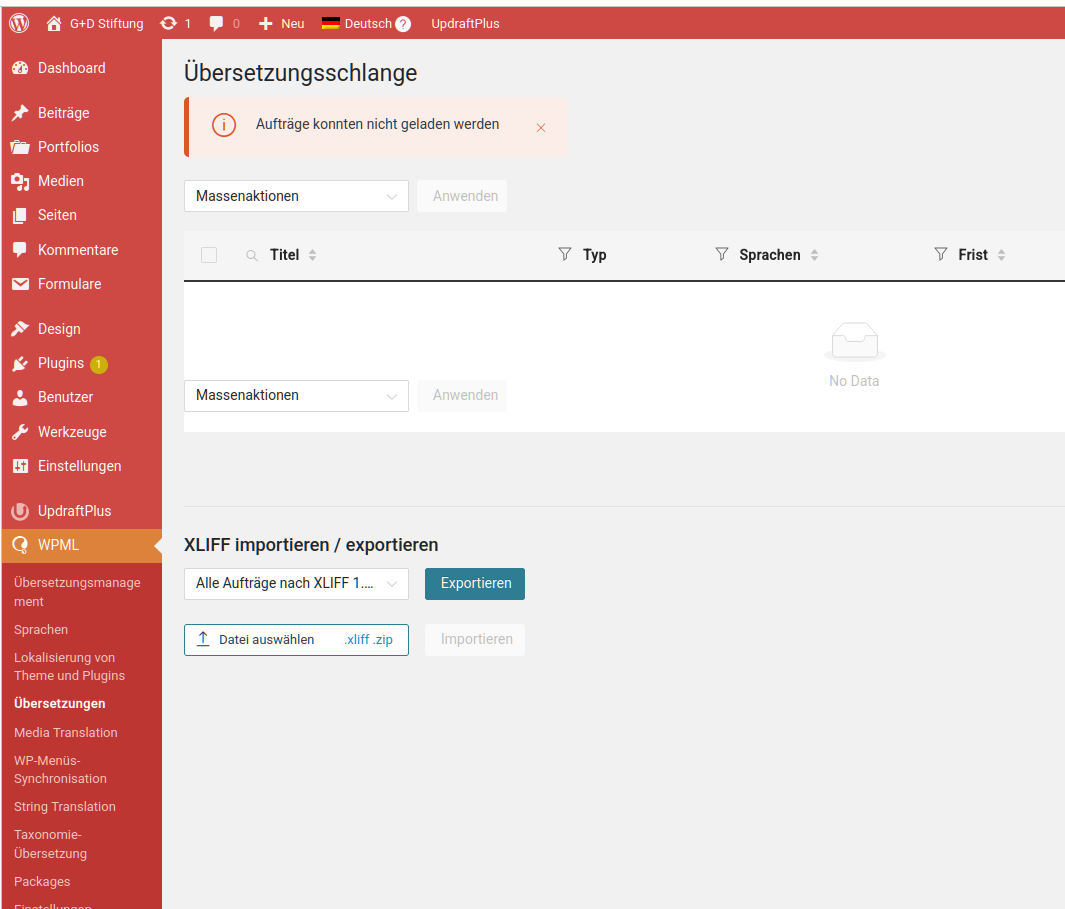Click the Importieren button
Screen dimensions: 1065x909
[x=475, y=640]
